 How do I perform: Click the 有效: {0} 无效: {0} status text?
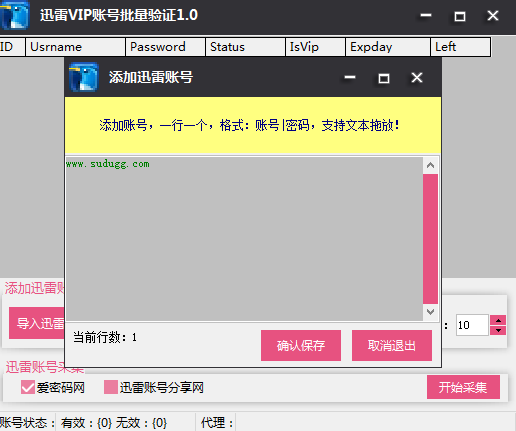tap(114, 423)
